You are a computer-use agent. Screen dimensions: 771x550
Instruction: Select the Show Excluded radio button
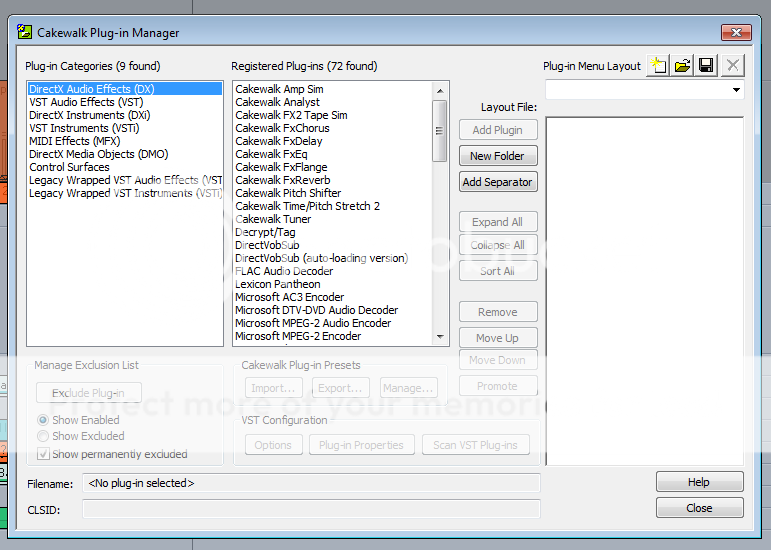[x=43, y=436]
